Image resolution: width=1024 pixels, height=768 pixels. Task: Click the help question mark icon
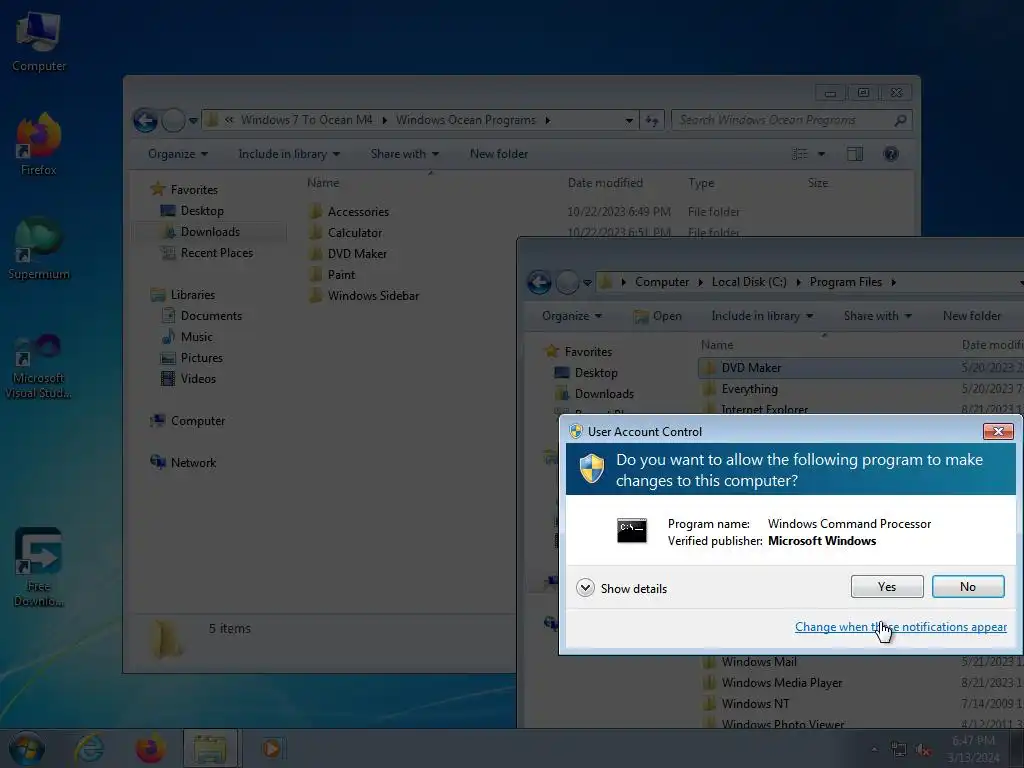pos(891,154)
